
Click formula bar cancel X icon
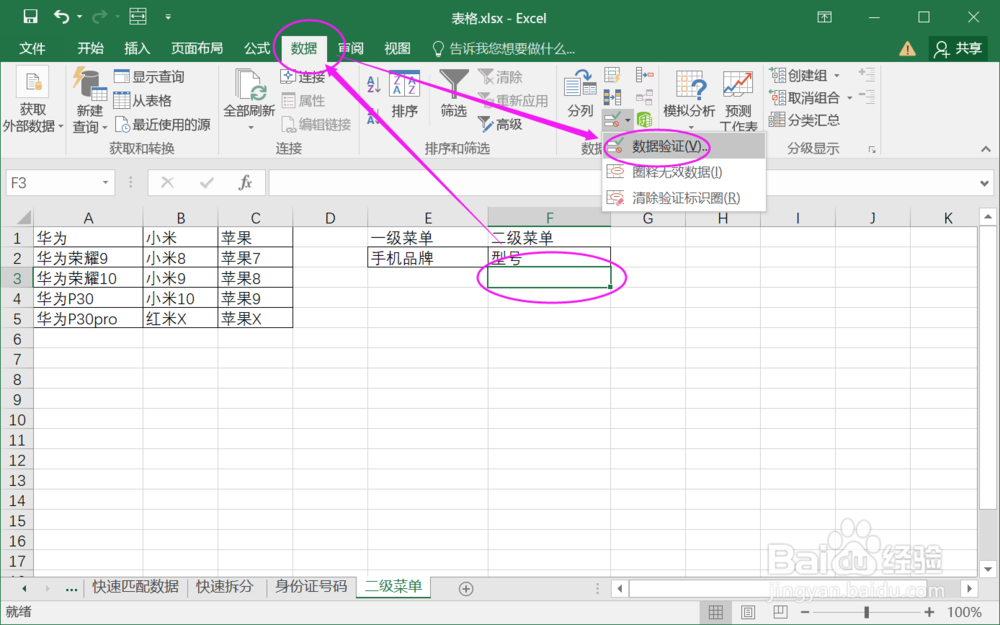(x=167, y=183)
